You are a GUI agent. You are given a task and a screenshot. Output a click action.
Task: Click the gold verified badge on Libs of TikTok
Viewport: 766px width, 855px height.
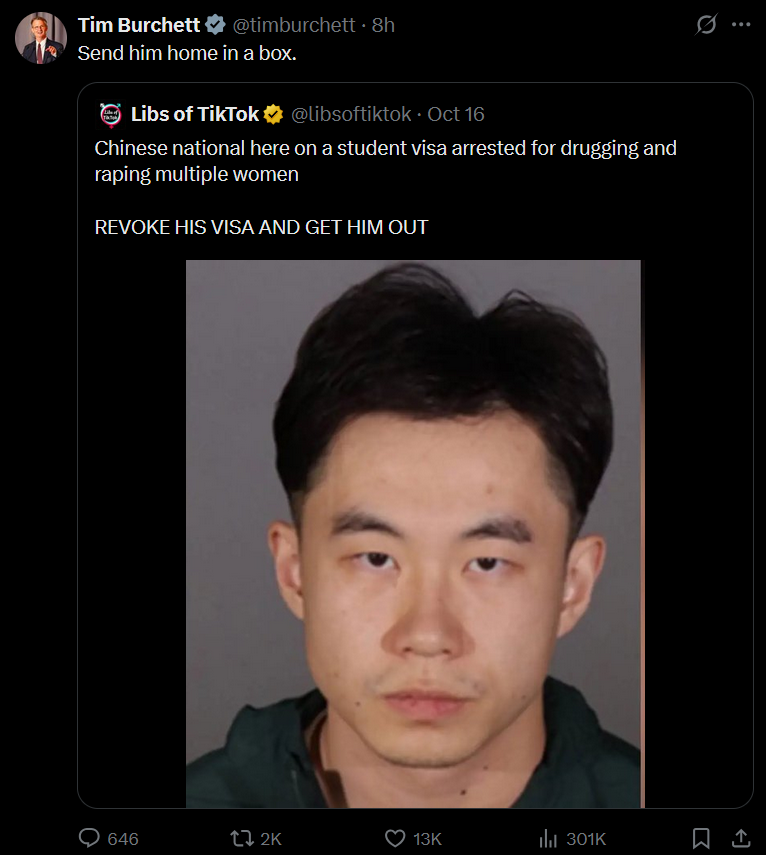pos(273,115)
